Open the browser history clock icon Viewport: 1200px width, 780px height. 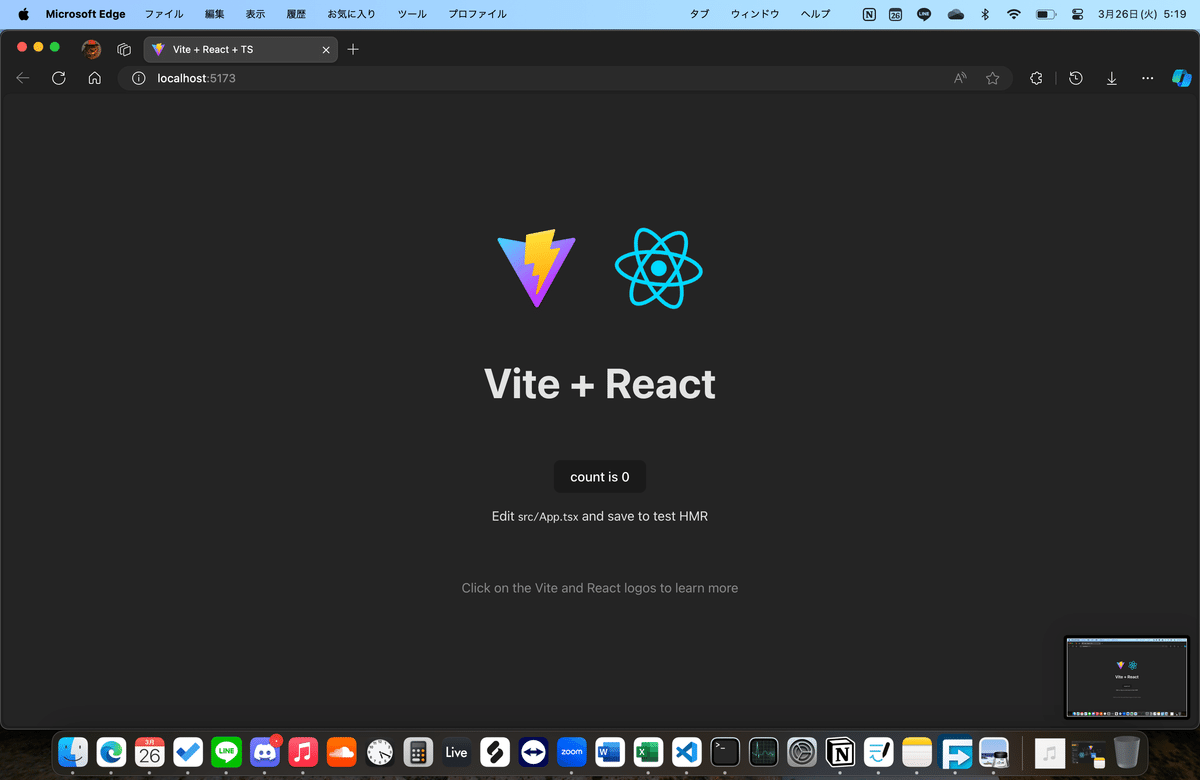coord(1076,78)
